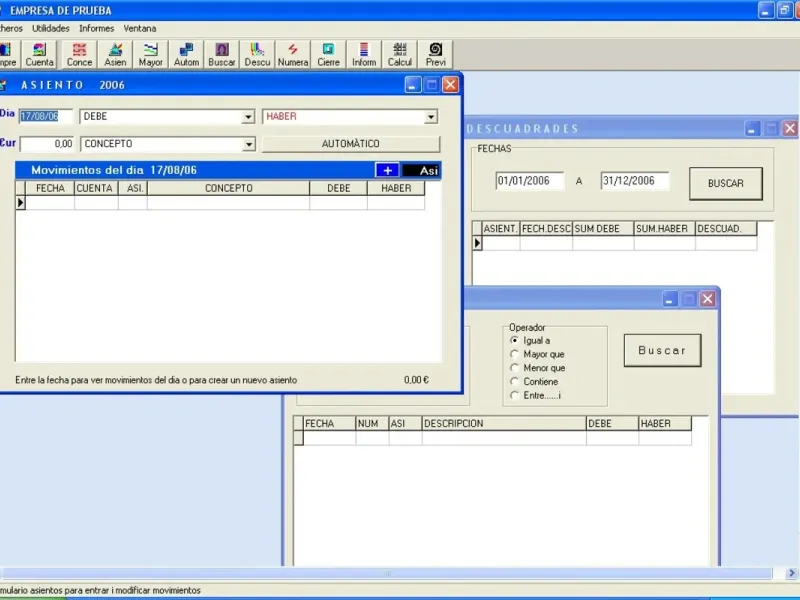
Task: Expand the CONCEPTO dropdown
Action: [248, 144]
